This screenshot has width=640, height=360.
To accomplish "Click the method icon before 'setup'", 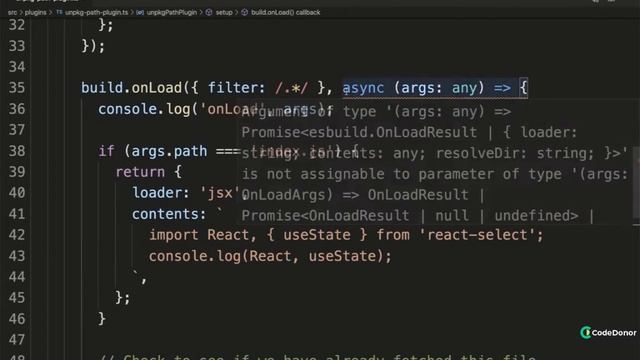I will coord(209,12).
